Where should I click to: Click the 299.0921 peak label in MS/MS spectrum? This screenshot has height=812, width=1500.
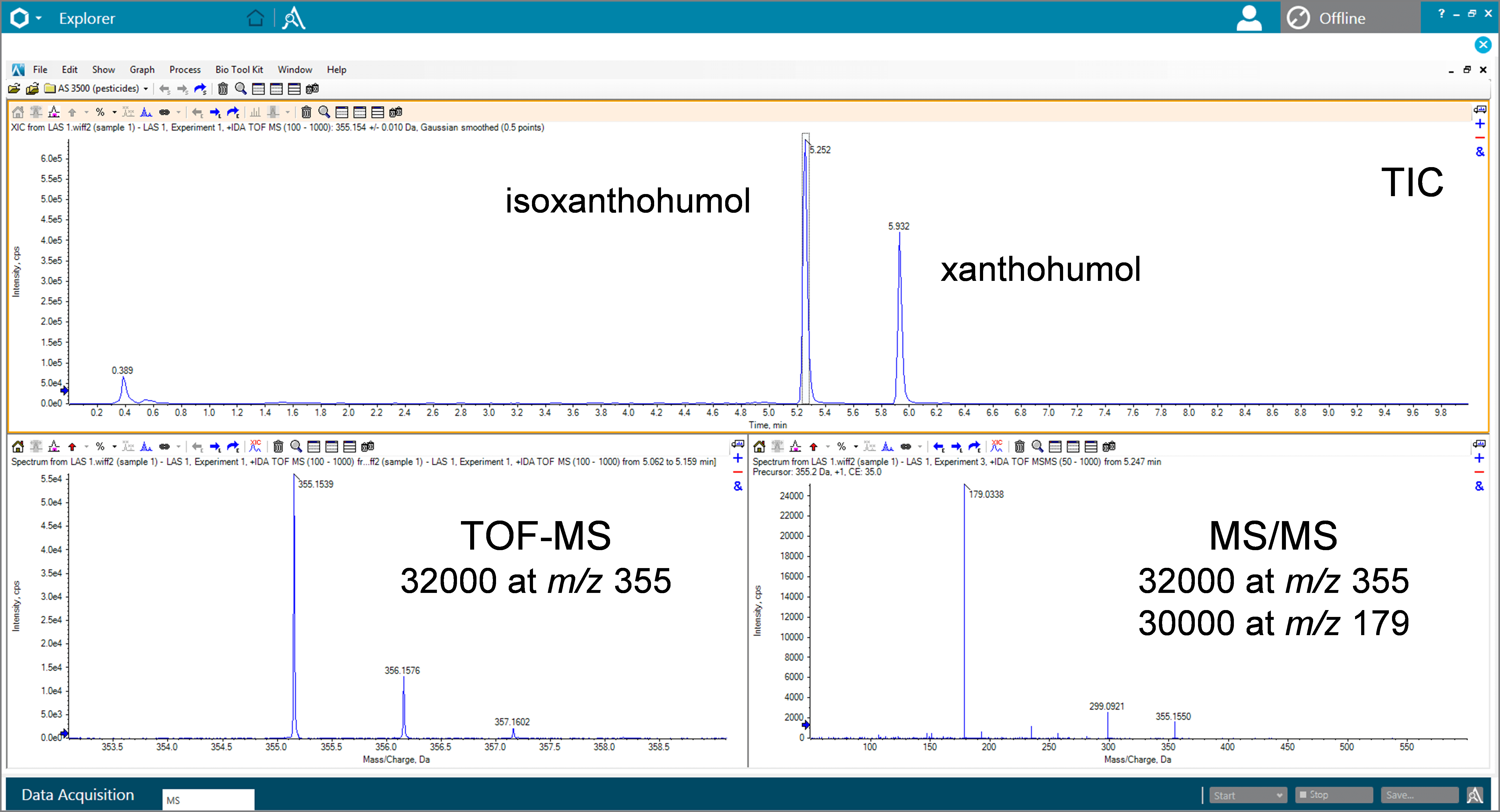(x=1106, y=706)
